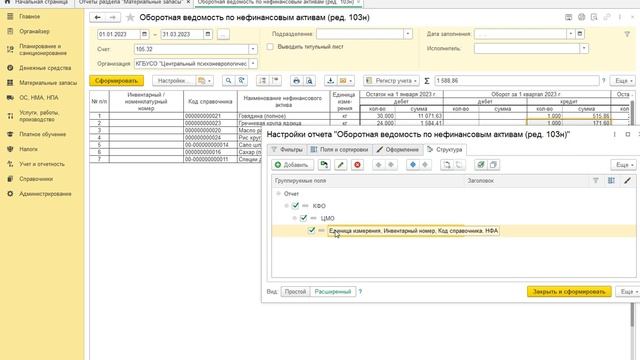Viewport: 640px width, 360px height.
Task: Click the column-header pencil icon in structure table
Action: [x=627, y=180]
